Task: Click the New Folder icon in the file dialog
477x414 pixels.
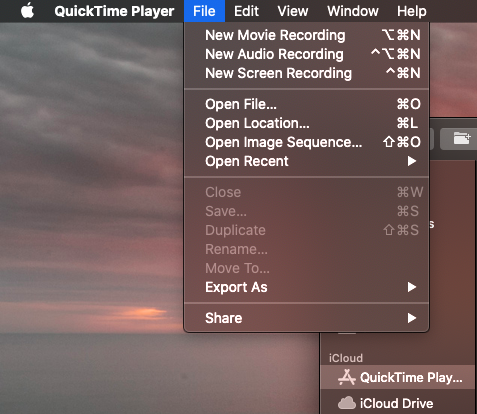Action: coord(462,138)
